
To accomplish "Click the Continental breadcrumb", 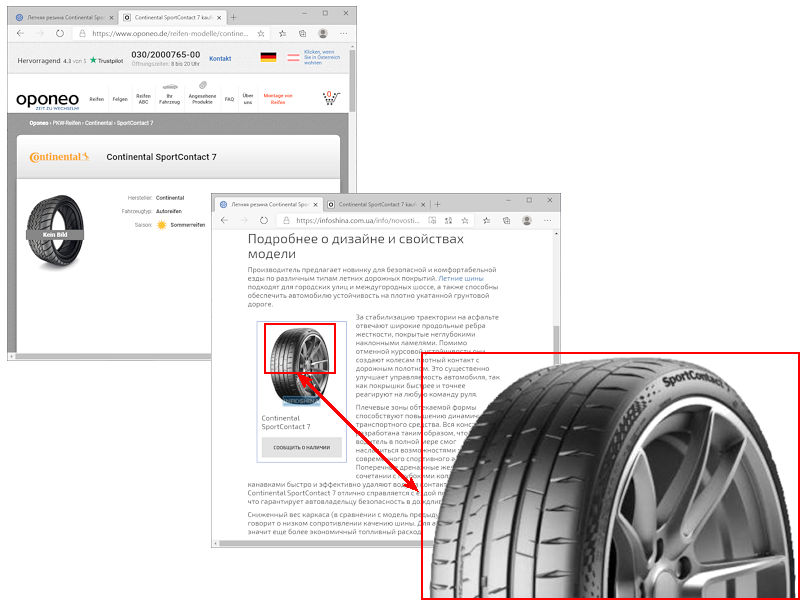I will click(x=99, y=123).
